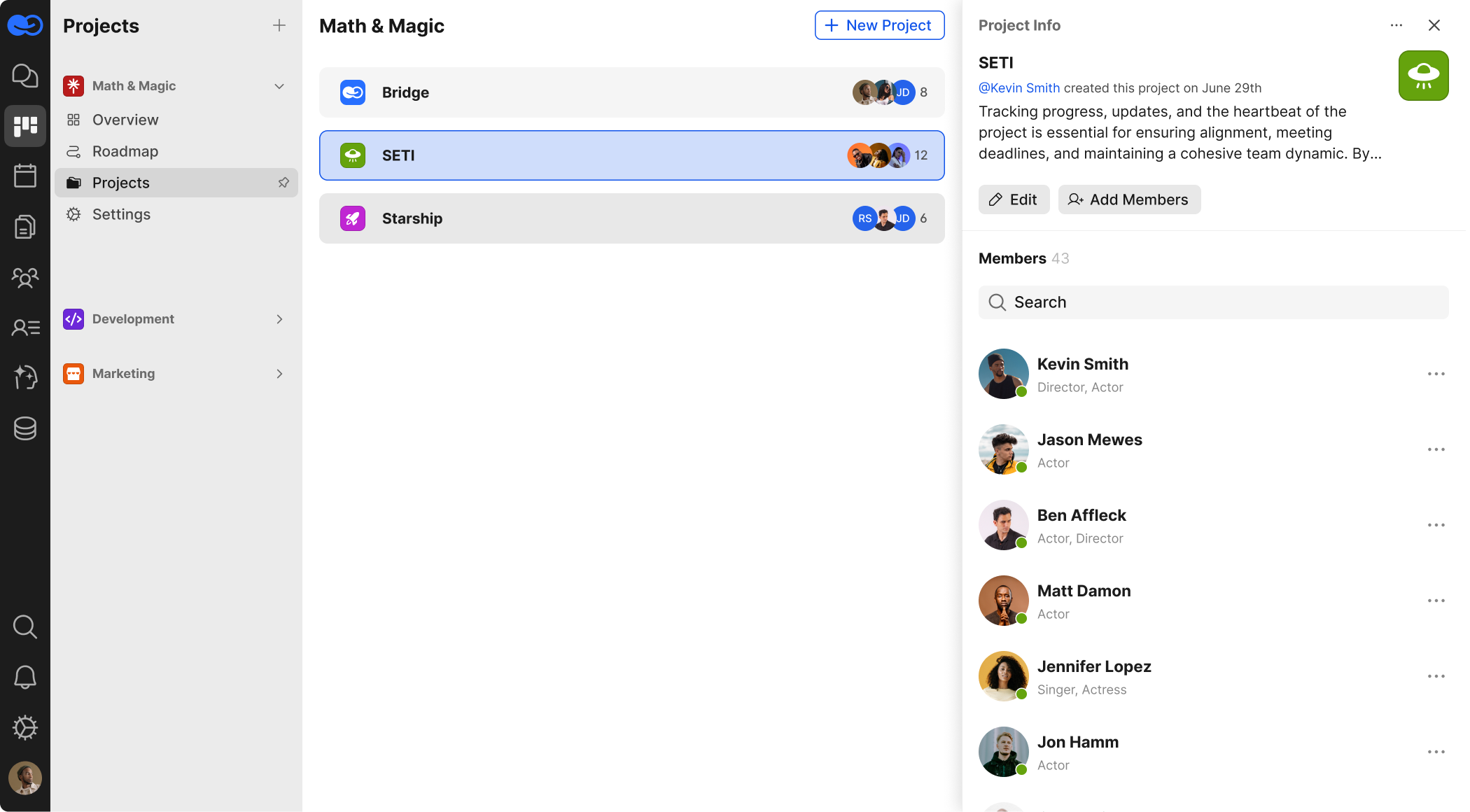Image resolution: width=1470 pixels, height=812 pixels.
Task: Open the team members group icon
Action: pos(25,278)
